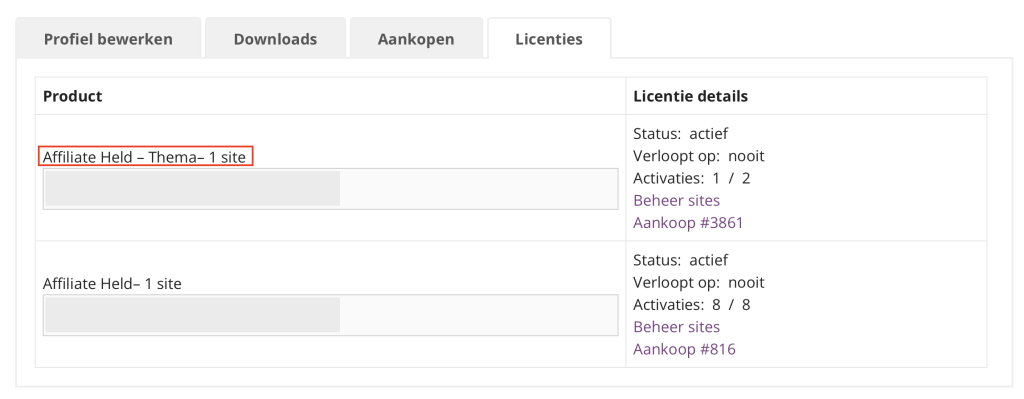Open Beheer sites for Aankoop #3861 license
The image size is (1024, 399).
(x=677, y=200)
